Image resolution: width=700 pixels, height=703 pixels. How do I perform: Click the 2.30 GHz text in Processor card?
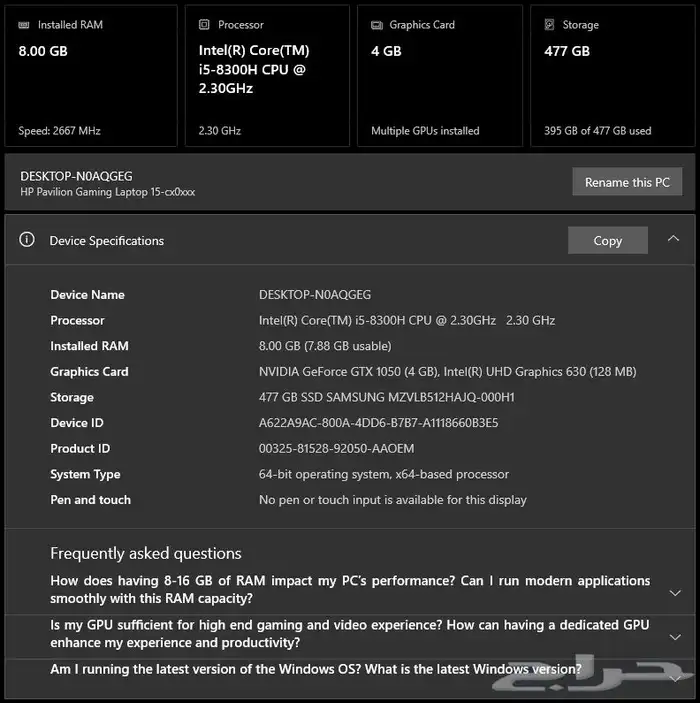click(x=220, y=131)
